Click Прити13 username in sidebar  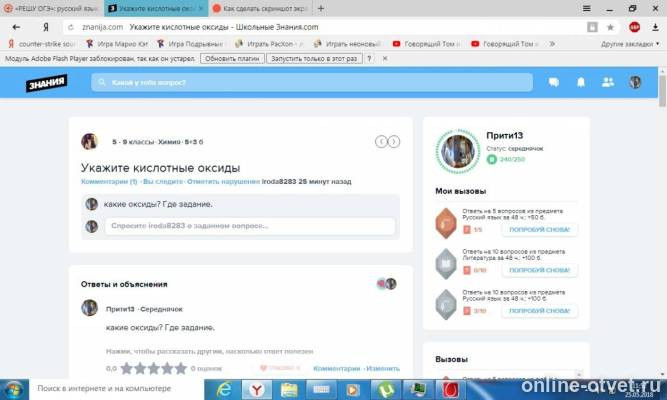click(x=505, y=136)
